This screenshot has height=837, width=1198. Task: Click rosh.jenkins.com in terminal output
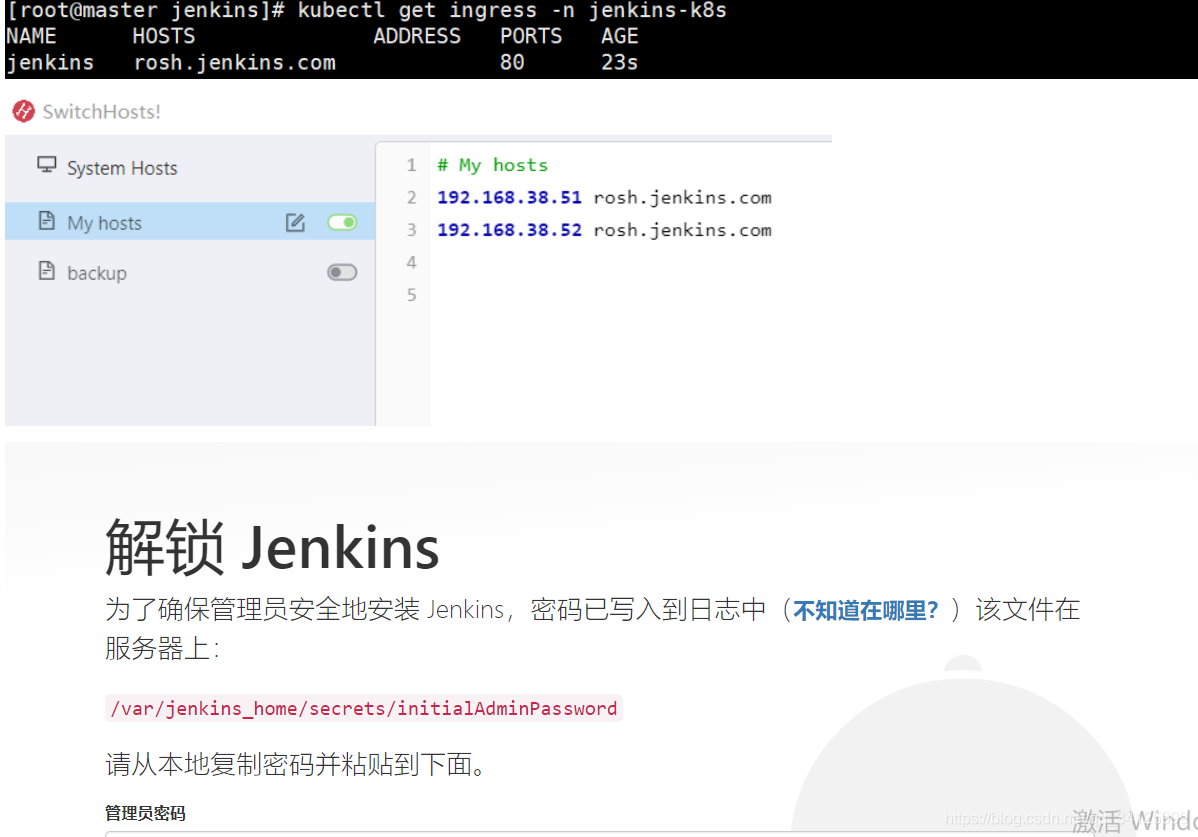[235, 63]
